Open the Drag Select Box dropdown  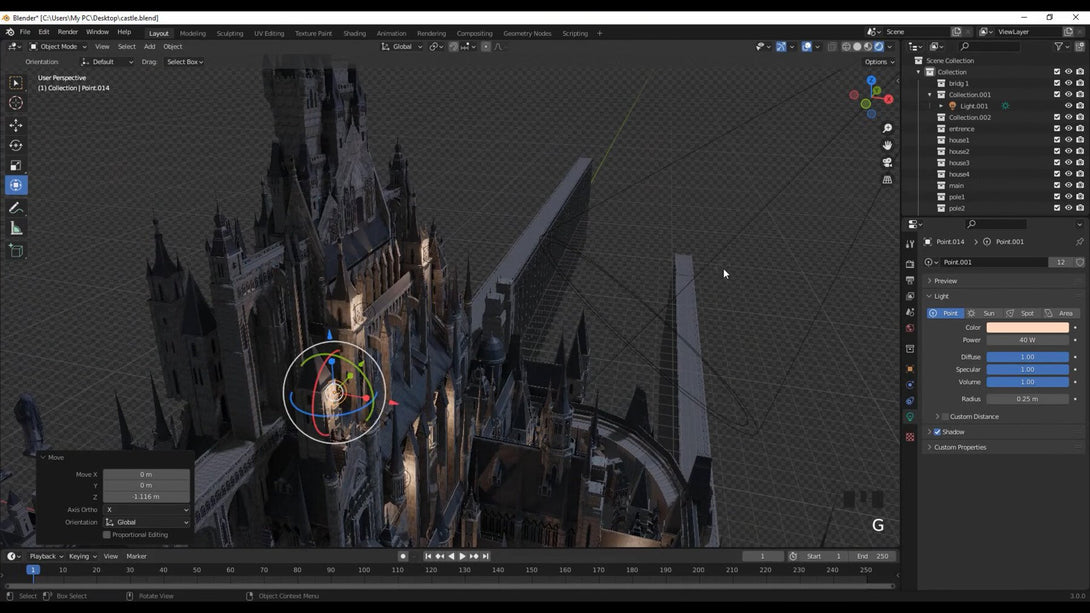coord(185,62)
